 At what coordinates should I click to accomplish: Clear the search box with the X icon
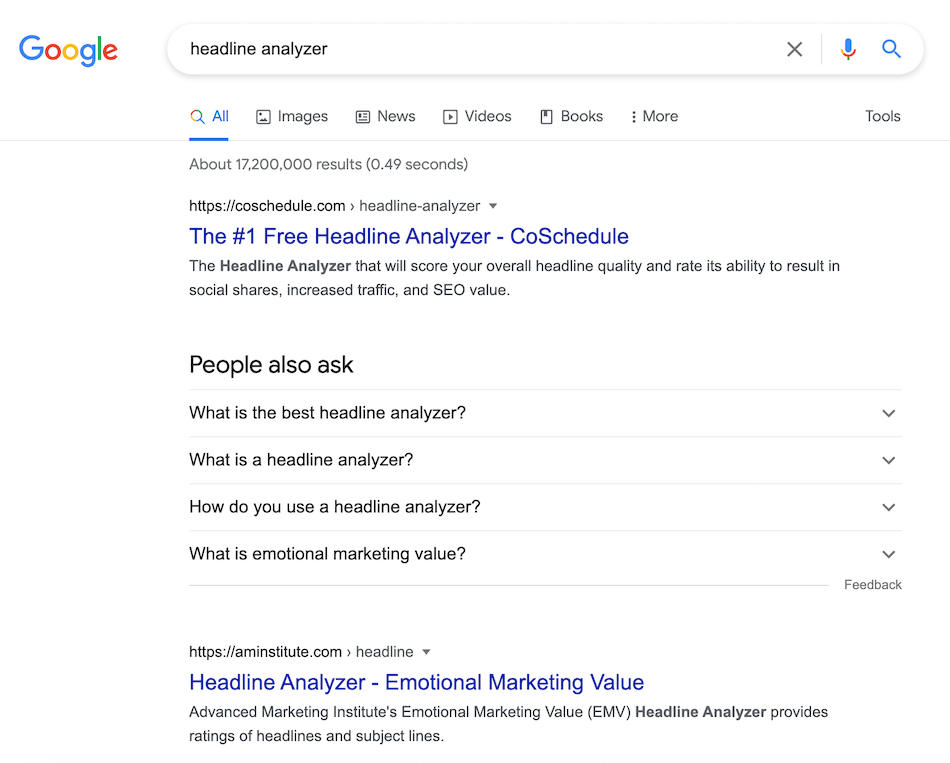(794, 49)
